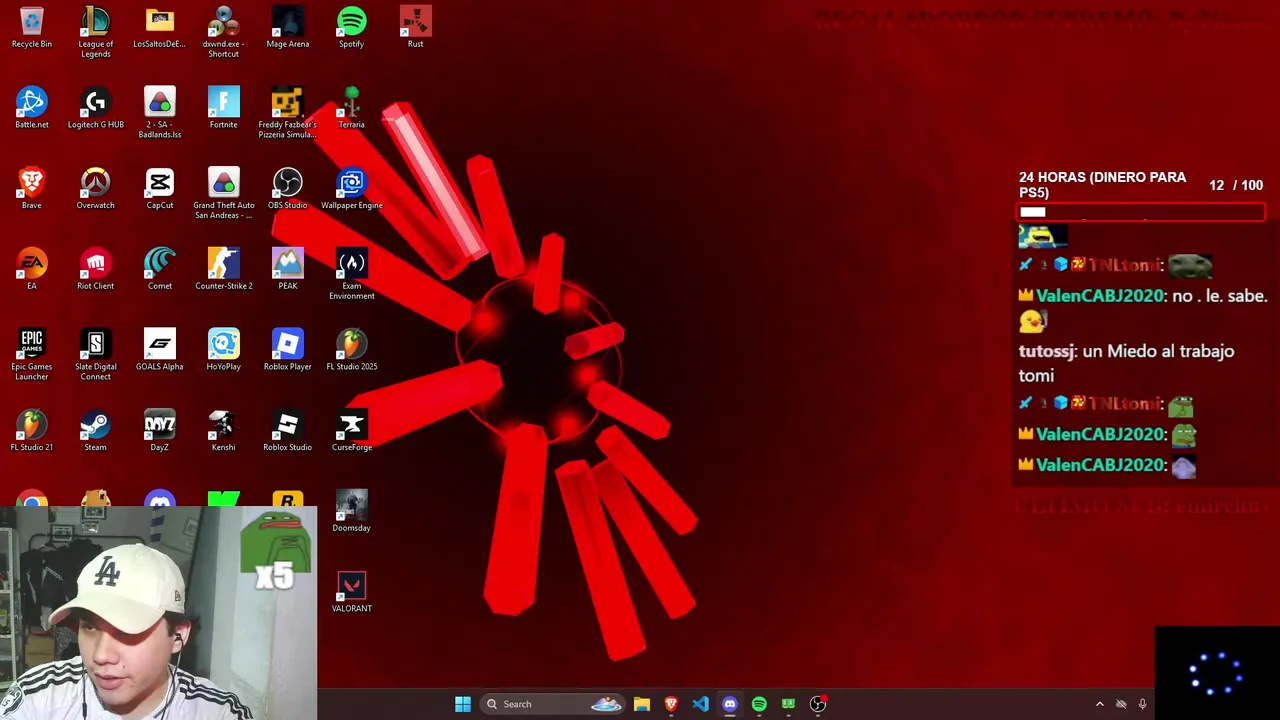Select the SA Badlands.lss file icon
1280x720 pixels.
click(160, 113)
